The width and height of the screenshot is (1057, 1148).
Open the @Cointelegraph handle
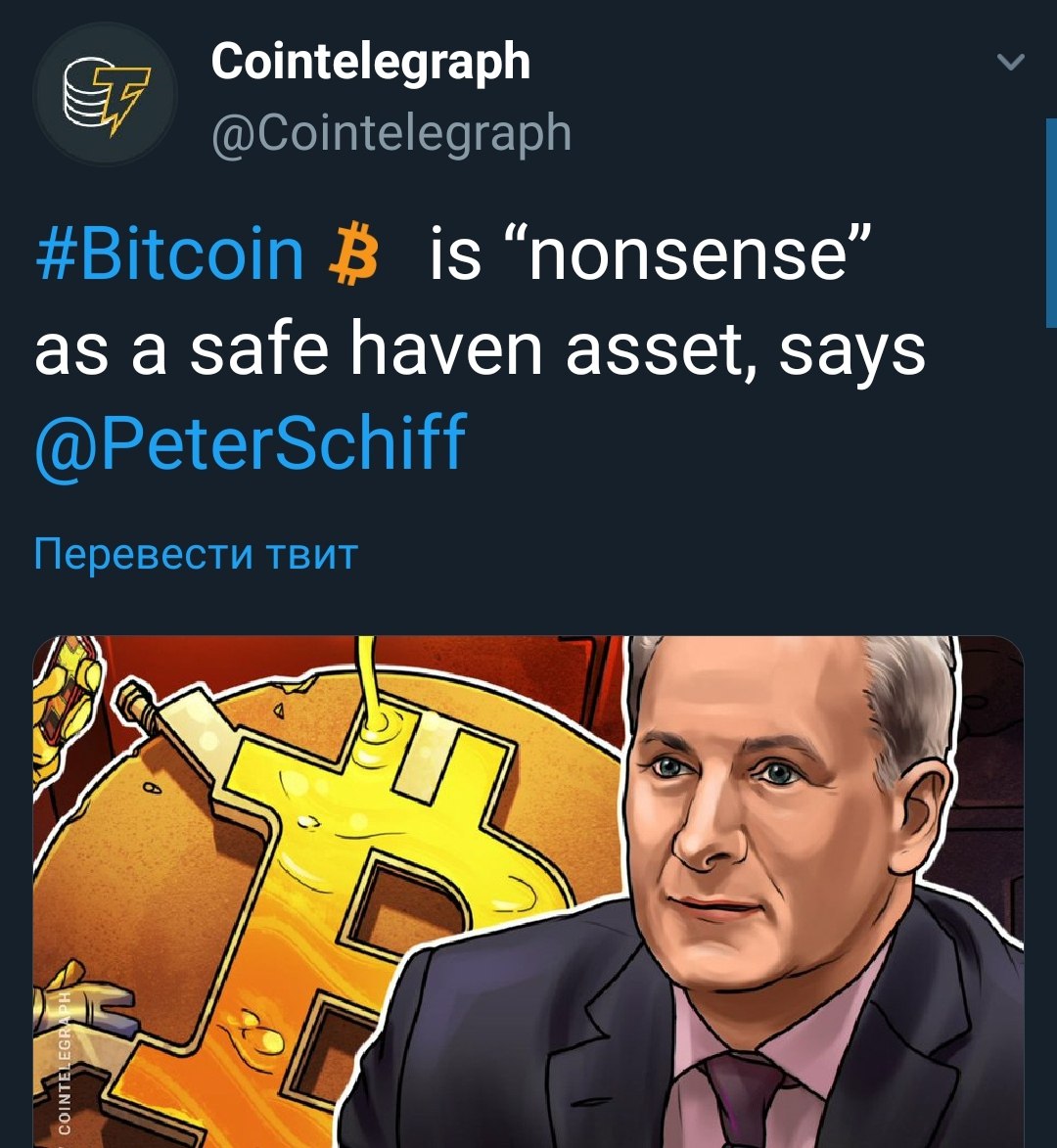391,133
